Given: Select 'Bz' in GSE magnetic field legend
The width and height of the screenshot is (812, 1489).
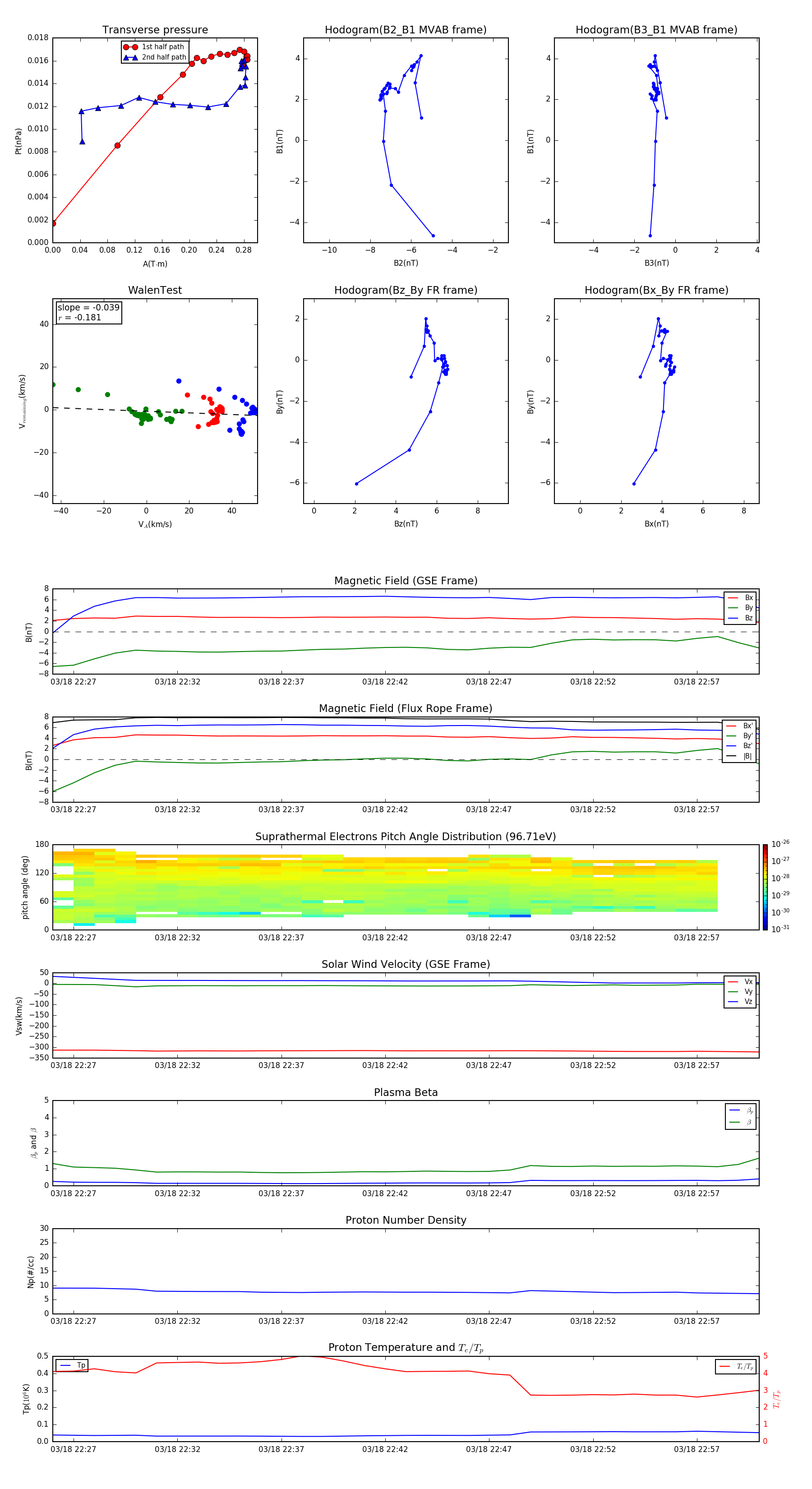Looking at the screenshot, I should pyautogui.click(x=740, y=618).
